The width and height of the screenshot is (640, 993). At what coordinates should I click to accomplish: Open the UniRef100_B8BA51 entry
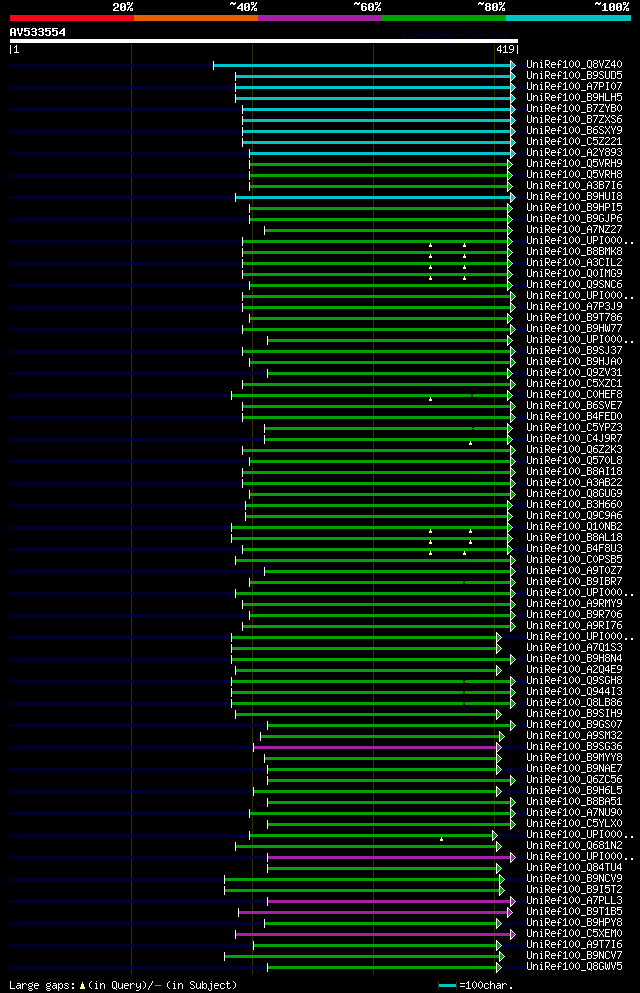coord(574,801)
